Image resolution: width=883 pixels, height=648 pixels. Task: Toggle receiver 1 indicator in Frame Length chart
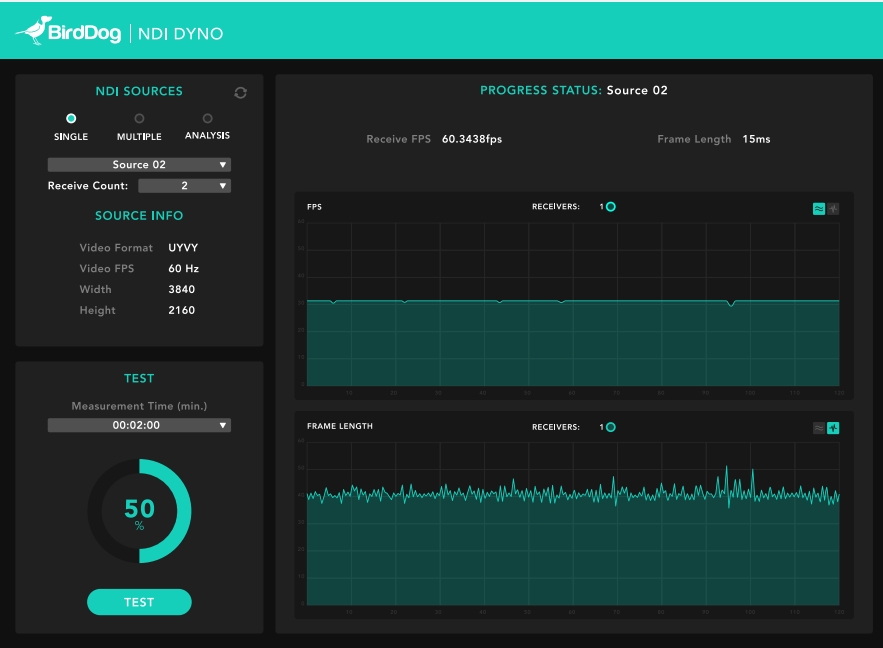pos(610,427)
